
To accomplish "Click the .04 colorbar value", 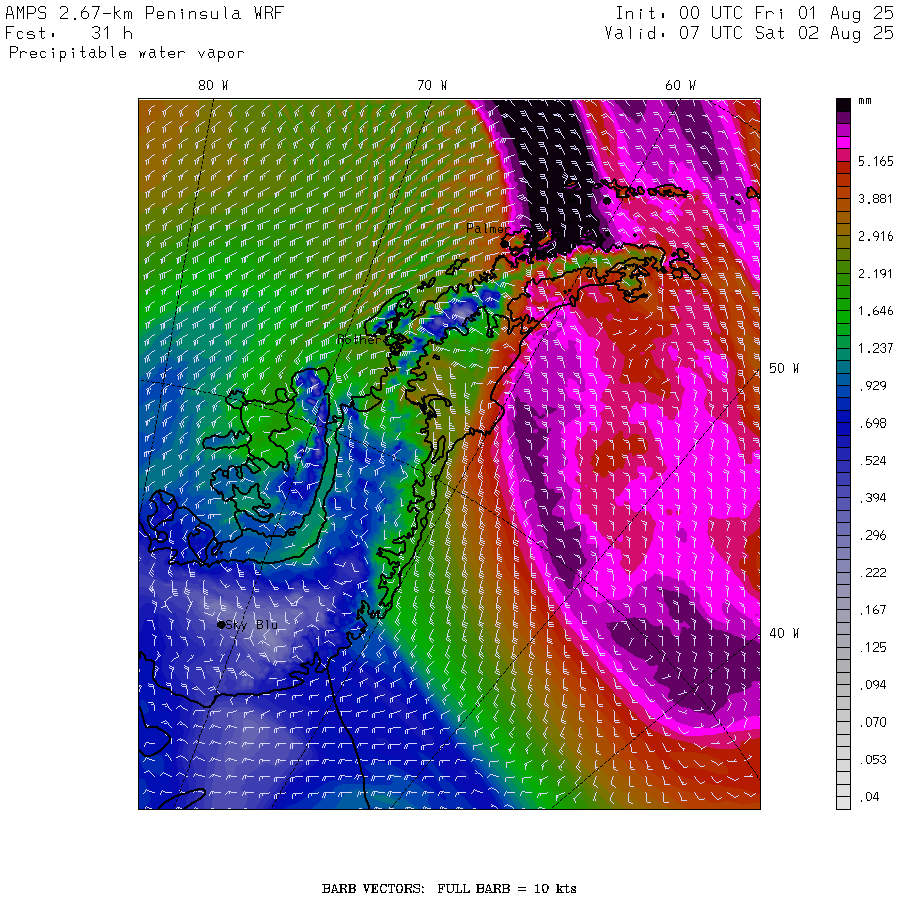I will (869, 797).
